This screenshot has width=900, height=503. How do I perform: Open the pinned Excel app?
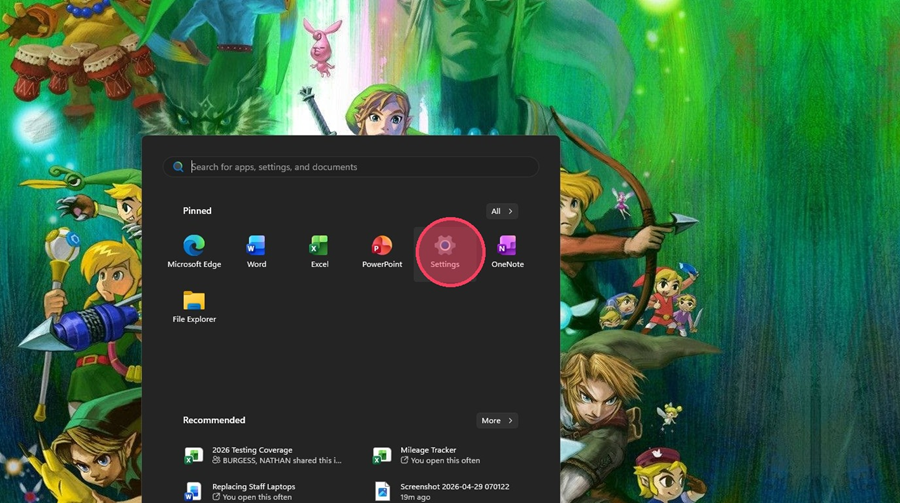(x=319, y=253)
